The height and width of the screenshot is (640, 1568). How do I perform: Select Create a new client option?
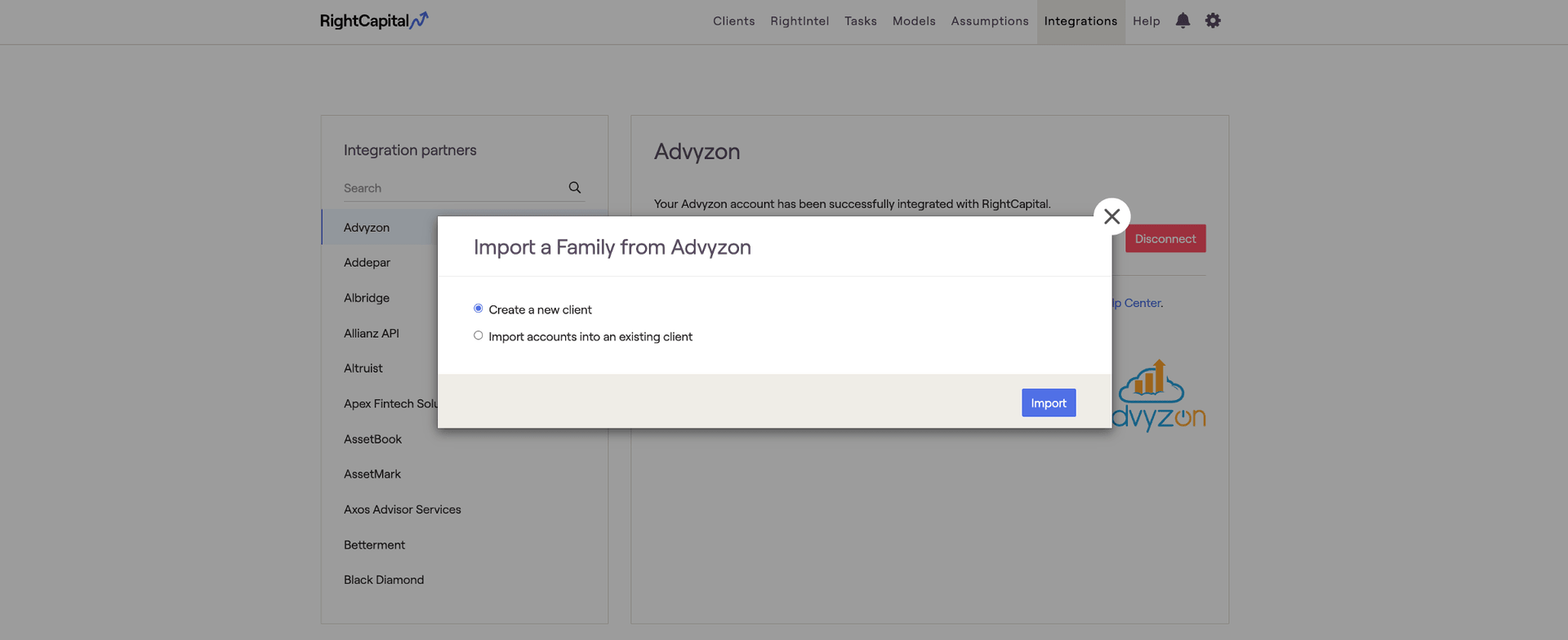click(x=479, y=309)
